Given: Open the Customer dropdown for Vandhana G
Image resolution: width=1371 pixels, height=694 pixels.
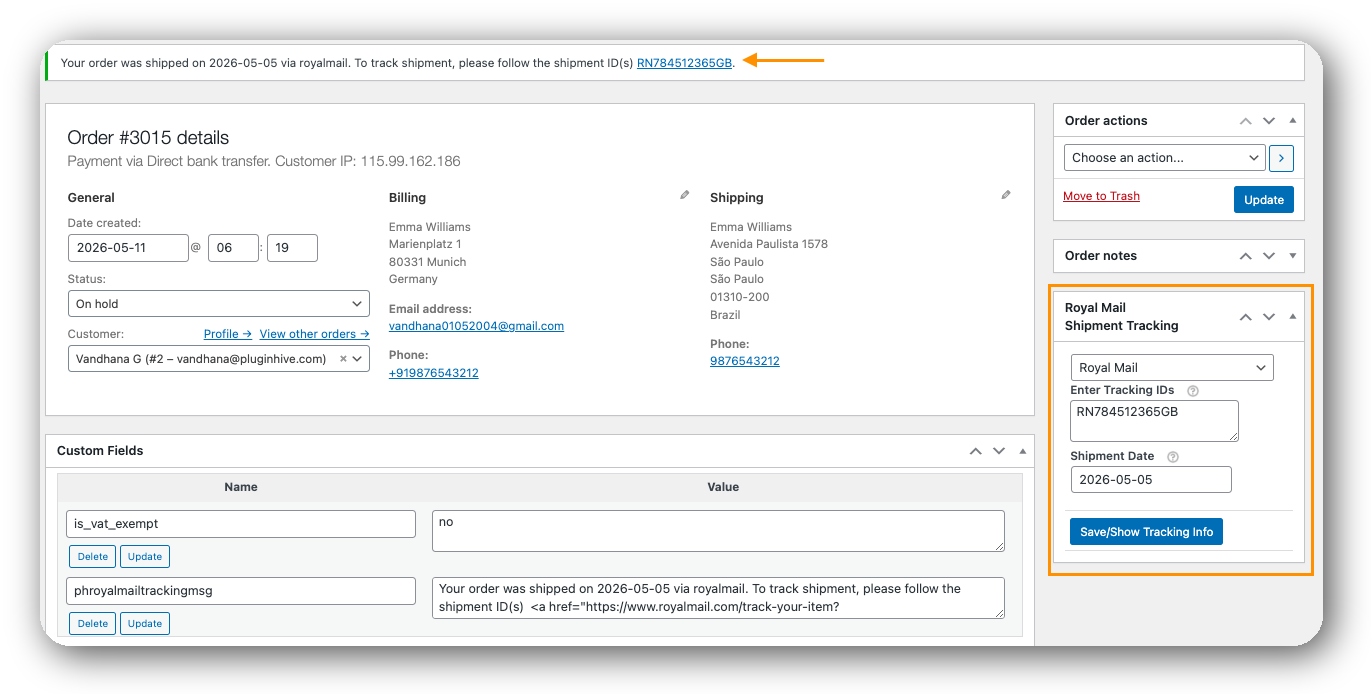Looking at the screenshot, I should click(x=219, y=359).
